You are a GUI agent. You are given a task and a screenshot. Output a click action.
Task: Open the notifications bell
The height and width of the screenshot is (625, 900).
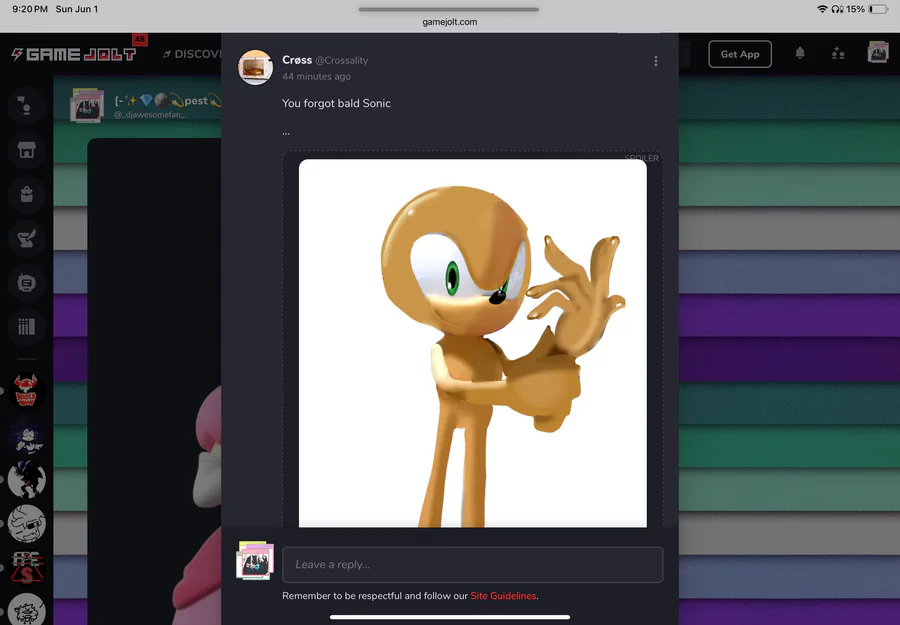(x=800, y=53)
